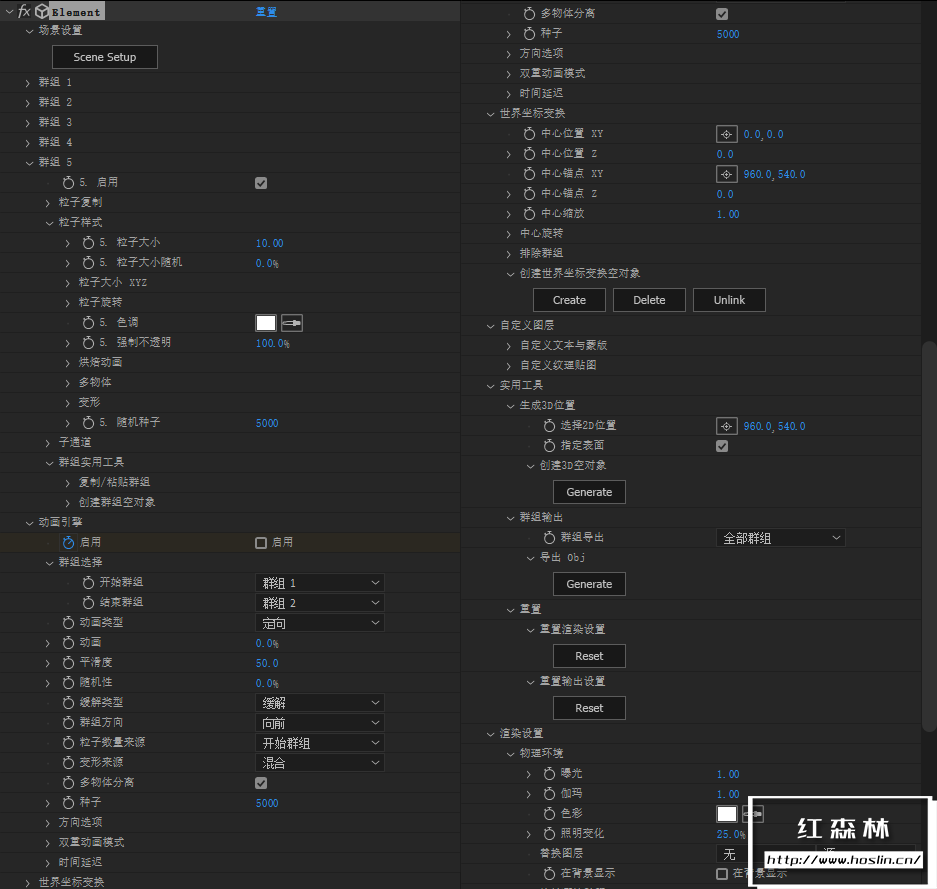Click the position picker for 中心锚点 XY
Screen dimensions: 937x889
[727, 173]
